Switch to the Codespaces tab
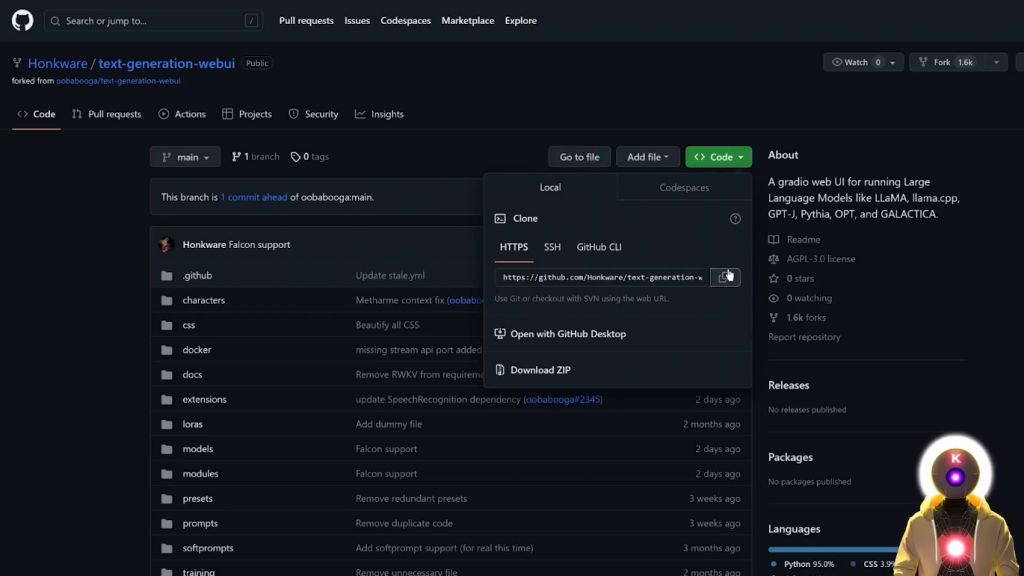Viewport: 1024px width, 576px height. [684, 187]
